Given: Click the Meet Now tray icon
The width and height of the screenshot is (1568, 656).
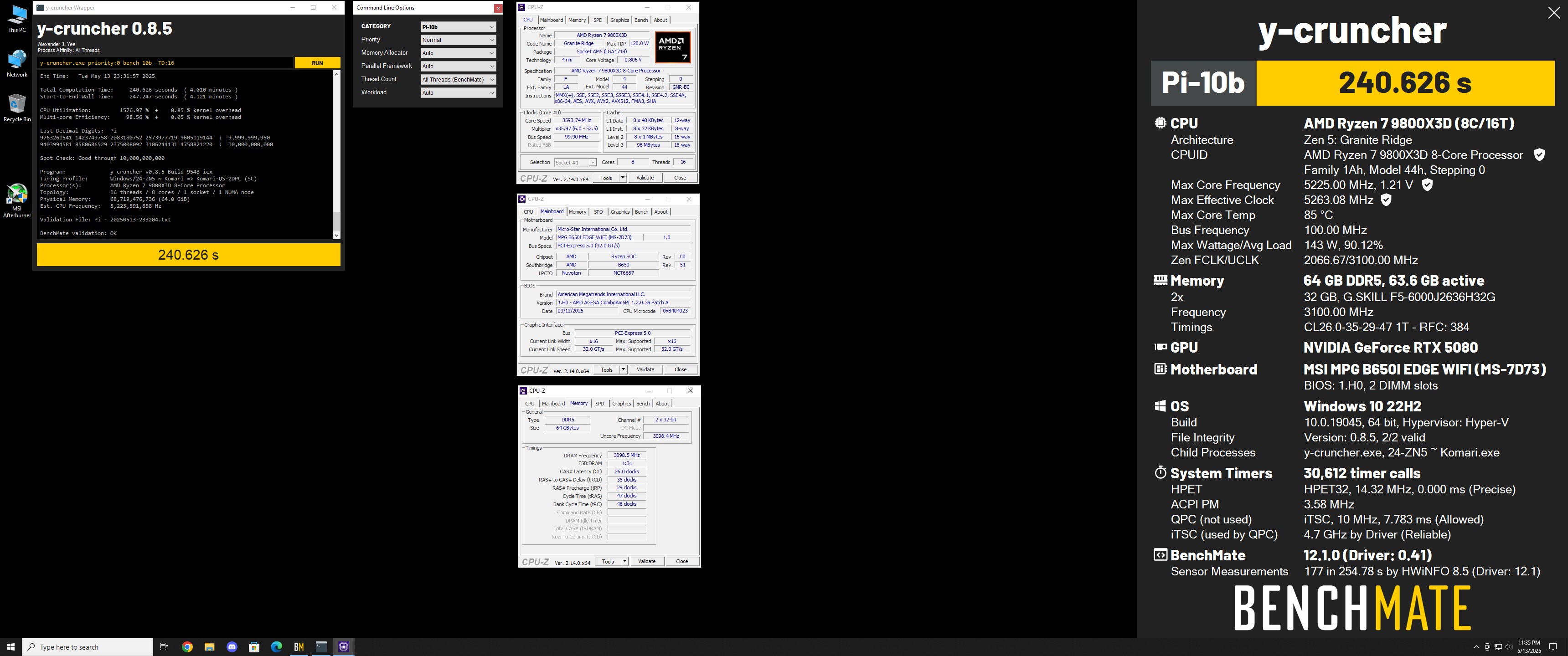Looking at the screenshot, I should tap(1488, 647).
